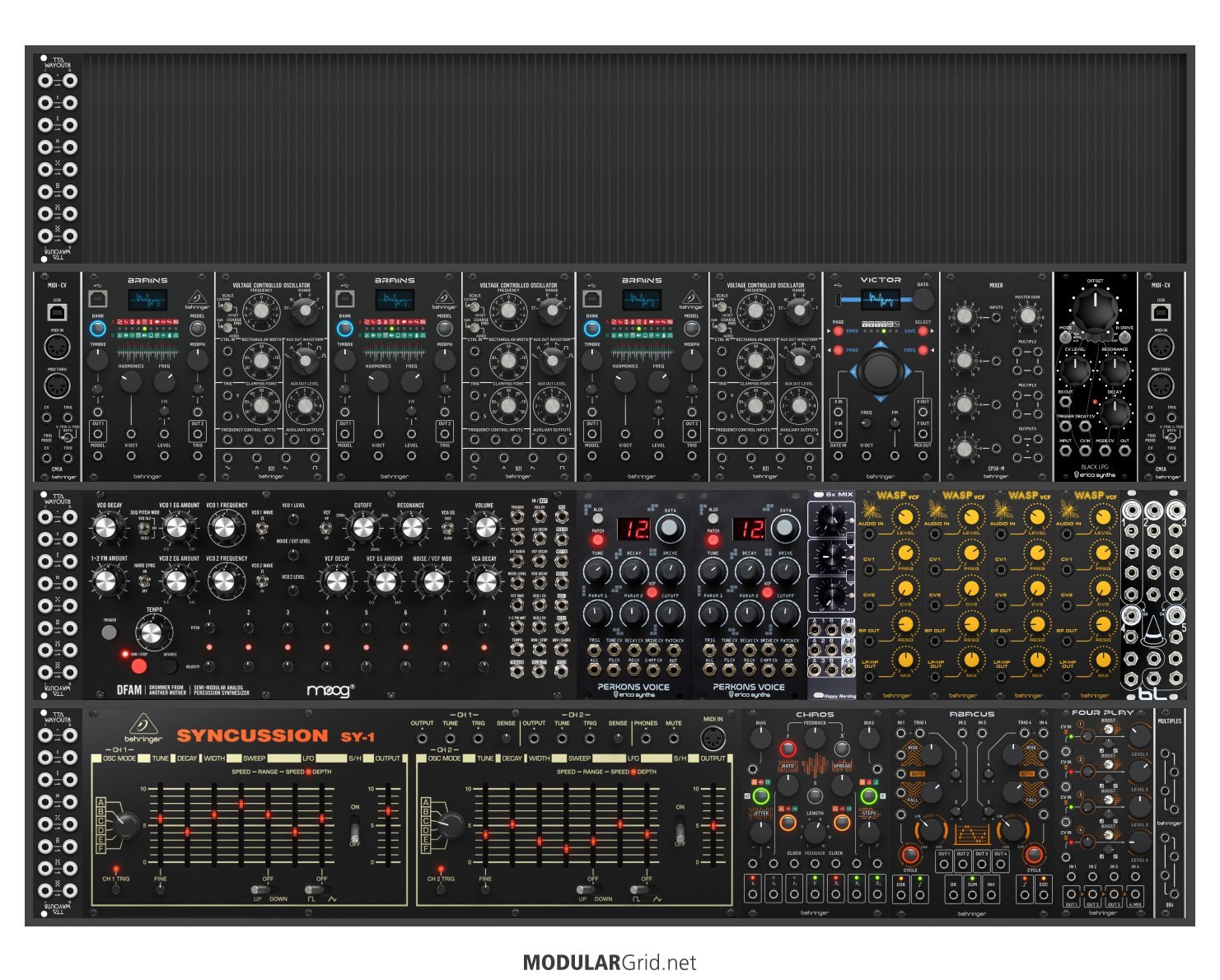
Task: Click the Syncussion Phones jack
Action: point(646,739)
